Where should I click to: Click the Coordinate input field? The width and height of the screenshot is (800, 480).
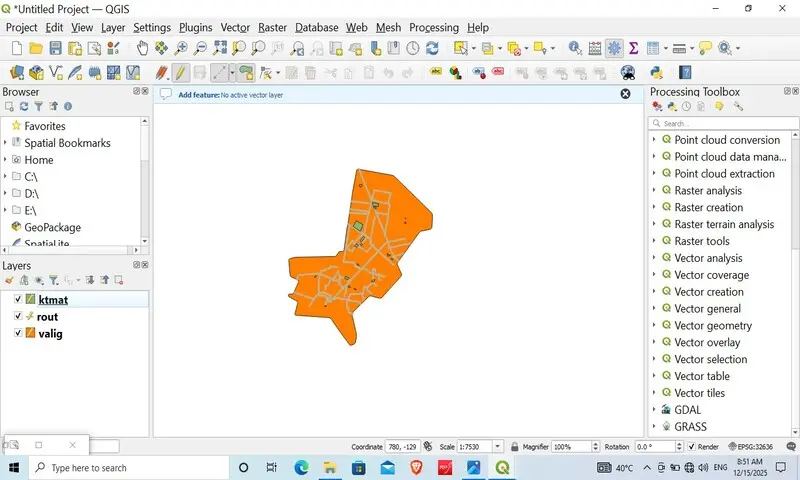[403, 447]
